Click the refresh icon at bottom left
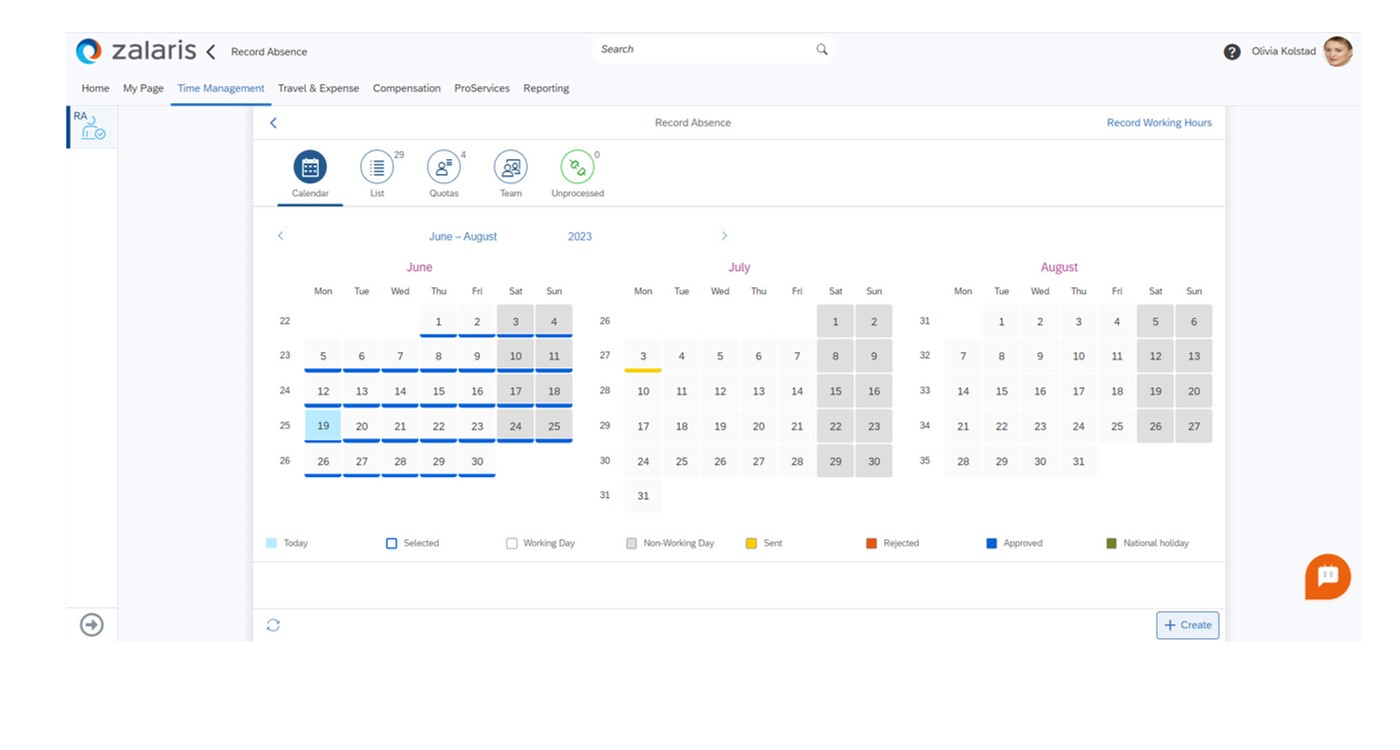Screen dimensions: 1400x750 (x=273, y=625)
